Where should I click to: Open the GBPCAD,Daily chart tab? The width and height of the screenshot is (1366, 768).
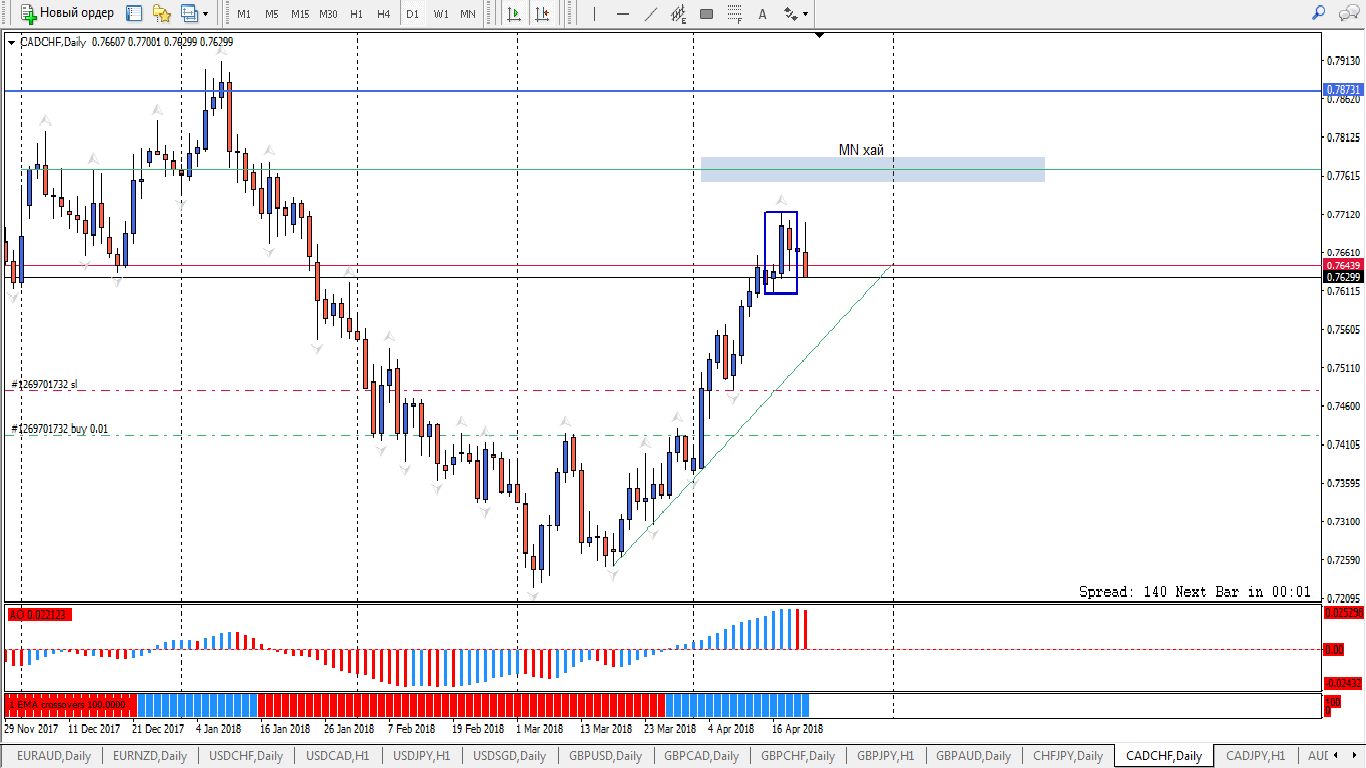[701, 756]
